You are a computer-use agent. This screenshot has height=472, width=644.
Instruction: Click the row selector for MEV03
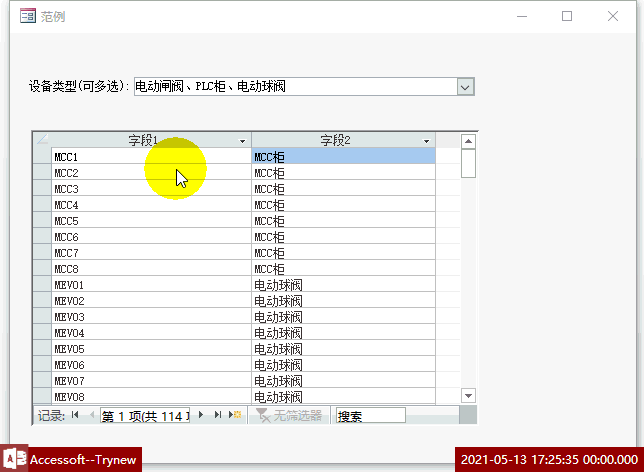click(x=42, y=317)
